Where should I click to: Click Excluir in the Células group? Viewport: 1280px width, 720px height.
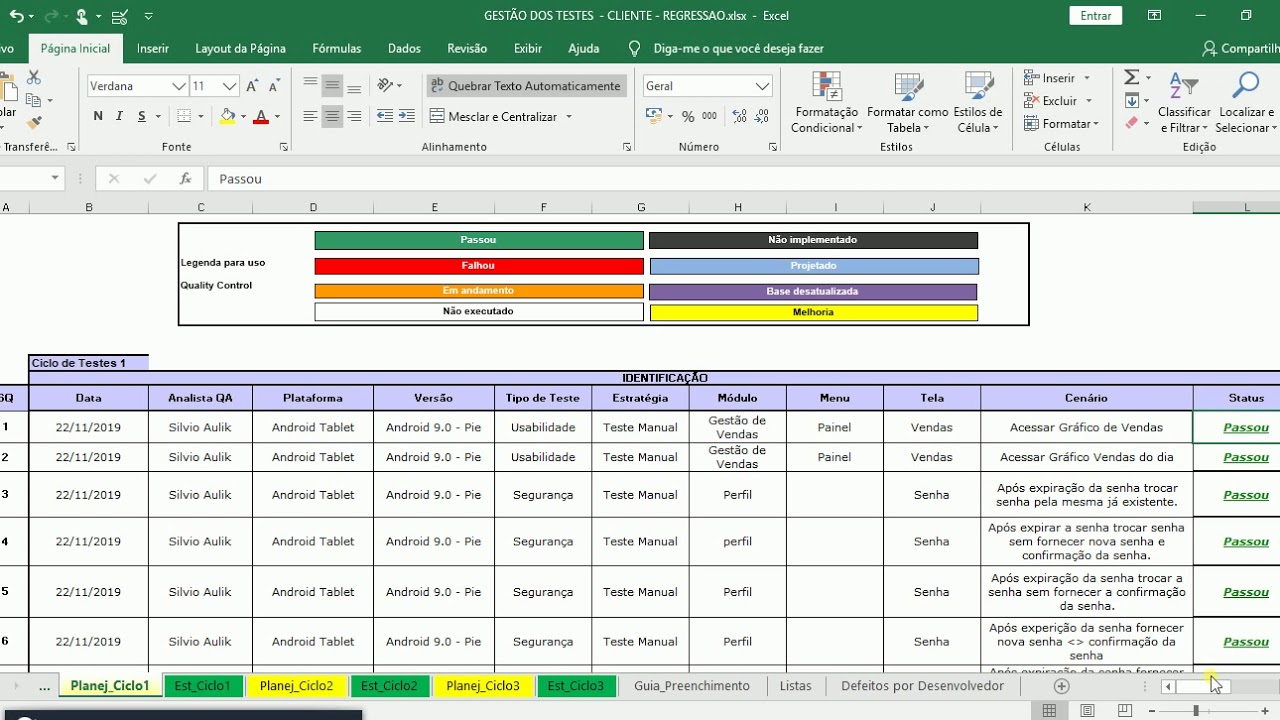(1058, 101)
